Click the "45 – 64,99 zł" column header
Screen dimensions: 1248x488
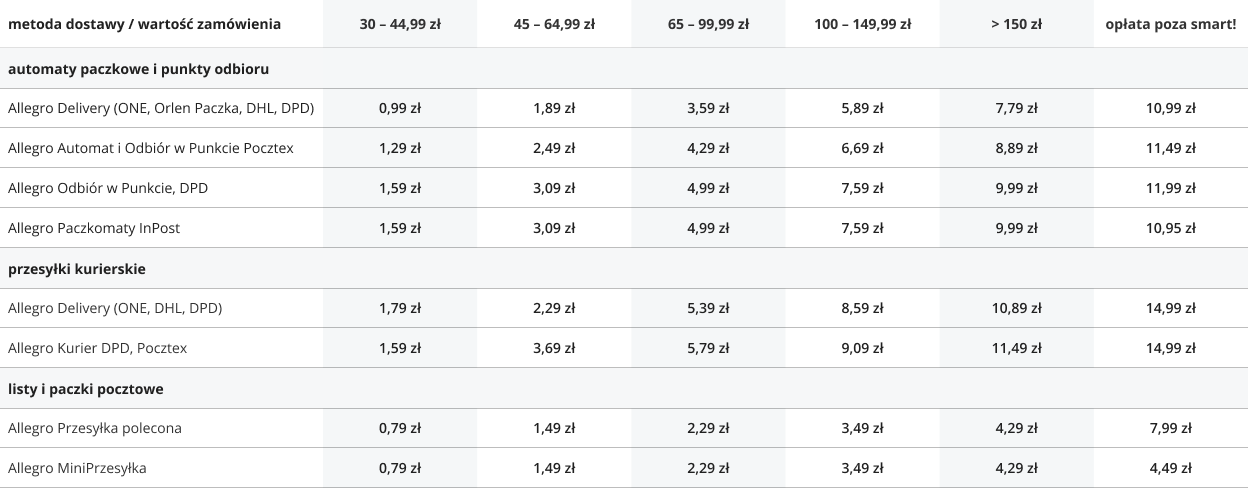coord(554,24)
